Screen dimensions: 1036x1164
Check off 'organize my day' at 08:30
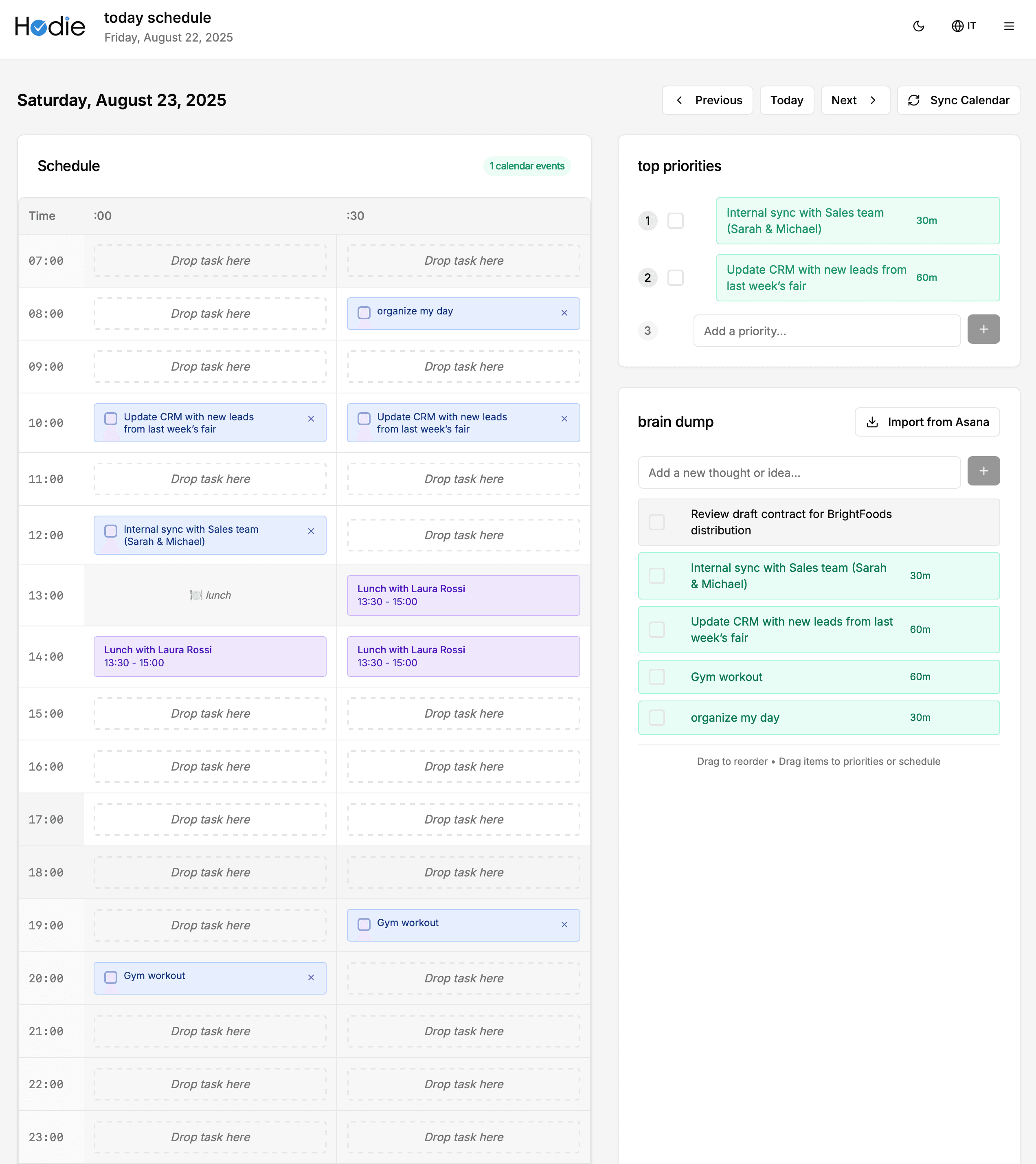(364, 313)
